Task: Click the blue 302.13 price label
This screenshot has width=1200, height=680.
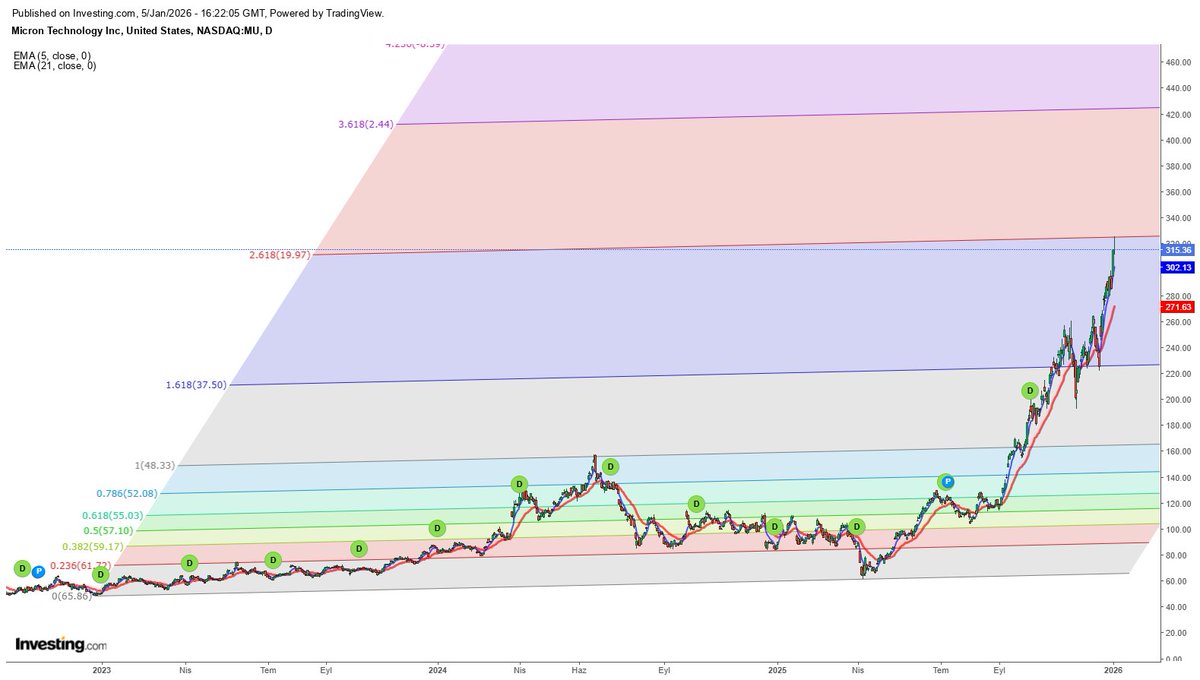Action: click(1178, 267)
